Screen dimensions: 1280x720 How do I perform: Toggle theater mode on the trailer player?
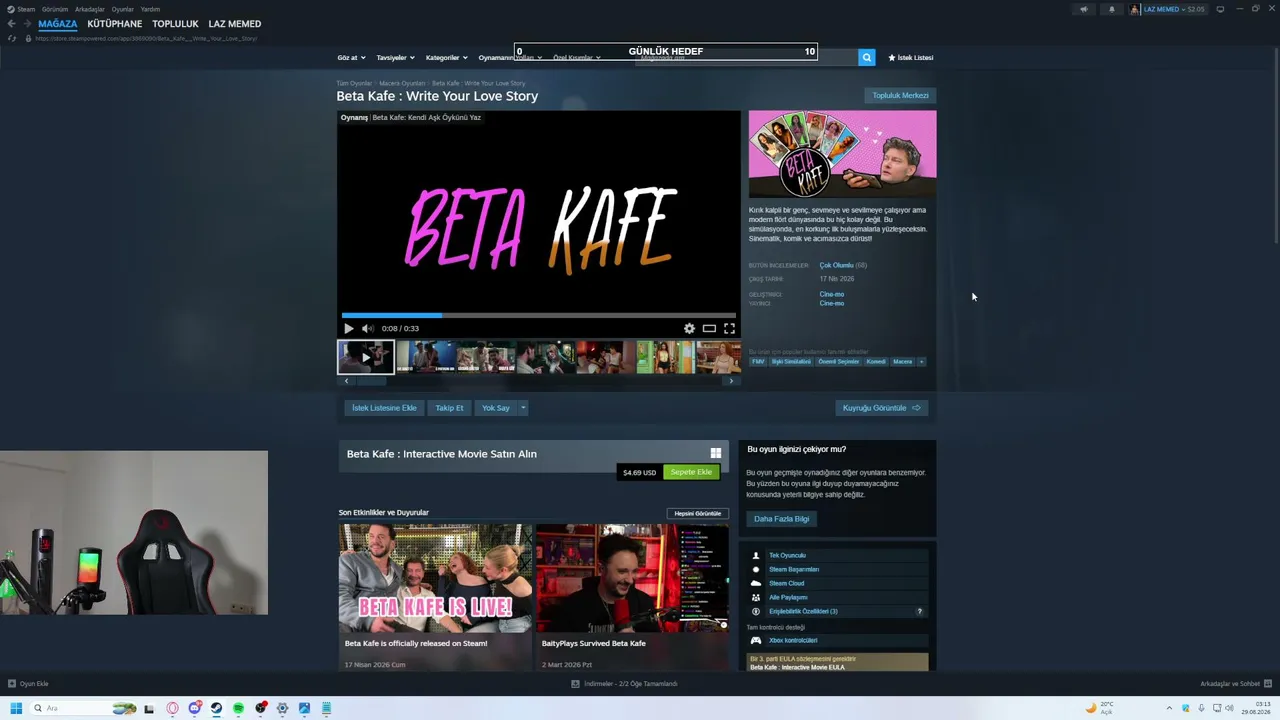click(709, 328)
